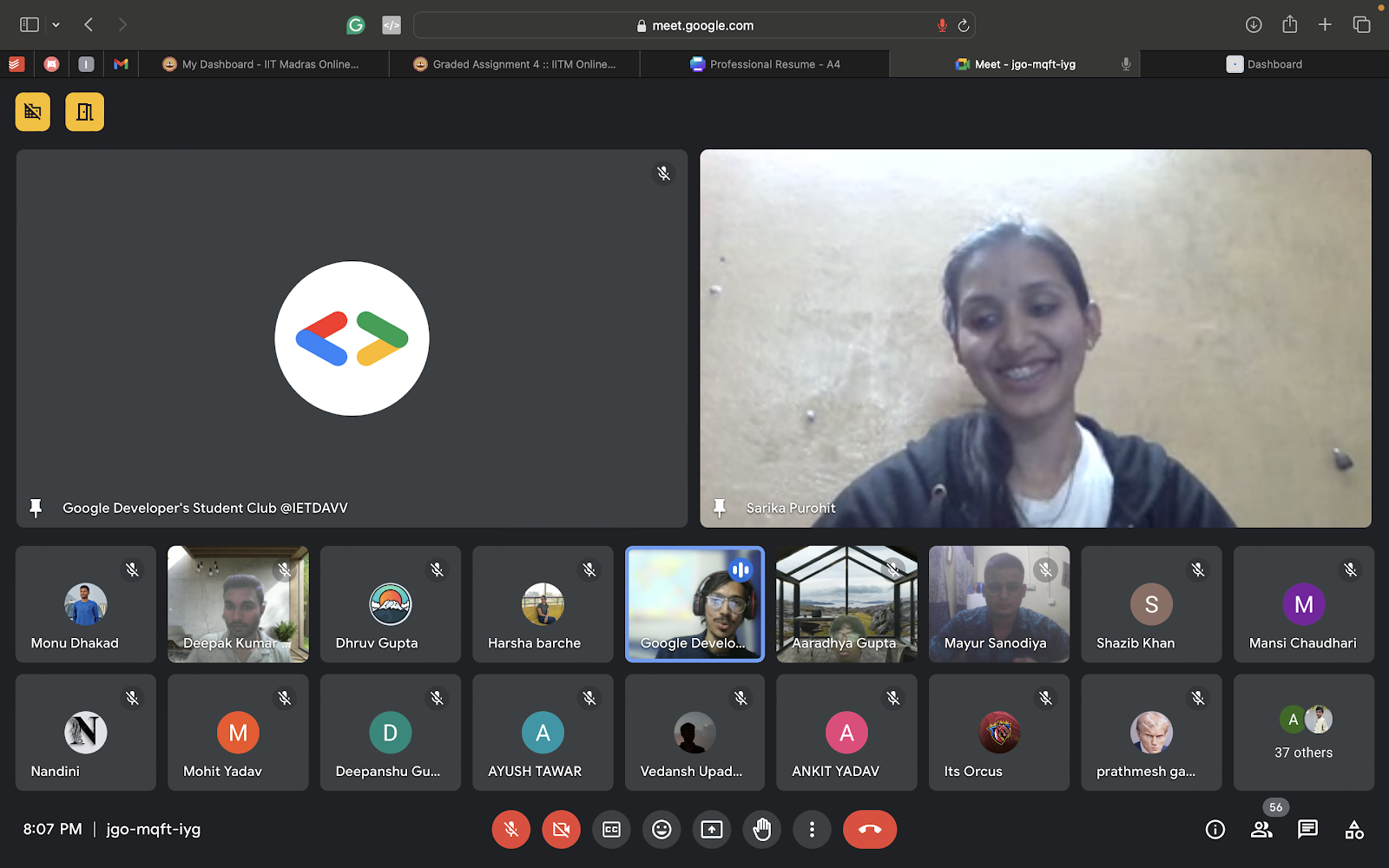Switch to the Dashboard tab
This screenshot has width=1389, height=868.
pyautogui.click(x=1265, y=64)
